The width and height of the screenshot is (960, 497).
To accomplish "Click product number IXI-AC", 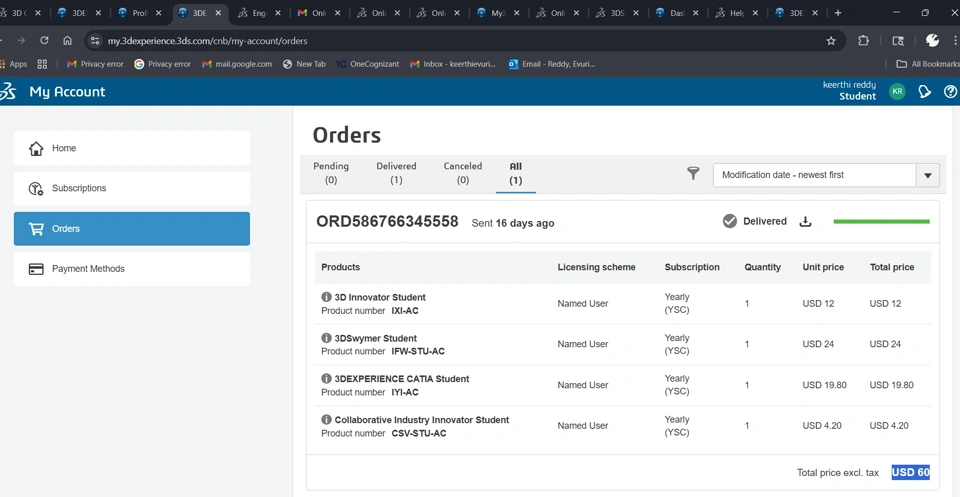I will pos(405,311).
